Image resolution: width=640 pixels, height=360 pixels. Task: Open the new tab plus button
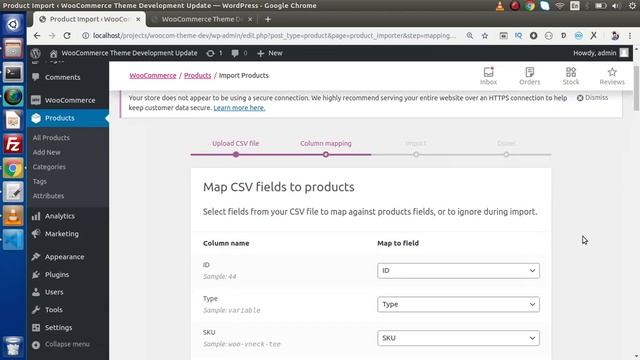click(268, 19)
